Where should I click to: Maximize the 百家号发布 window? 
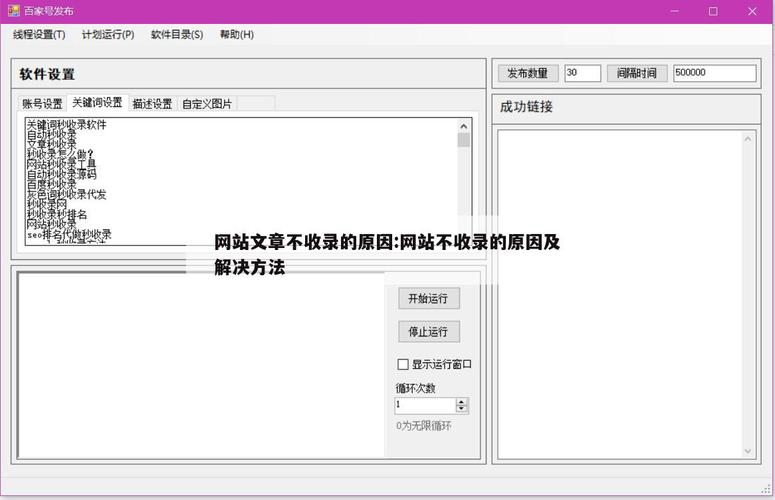(713, 11)
